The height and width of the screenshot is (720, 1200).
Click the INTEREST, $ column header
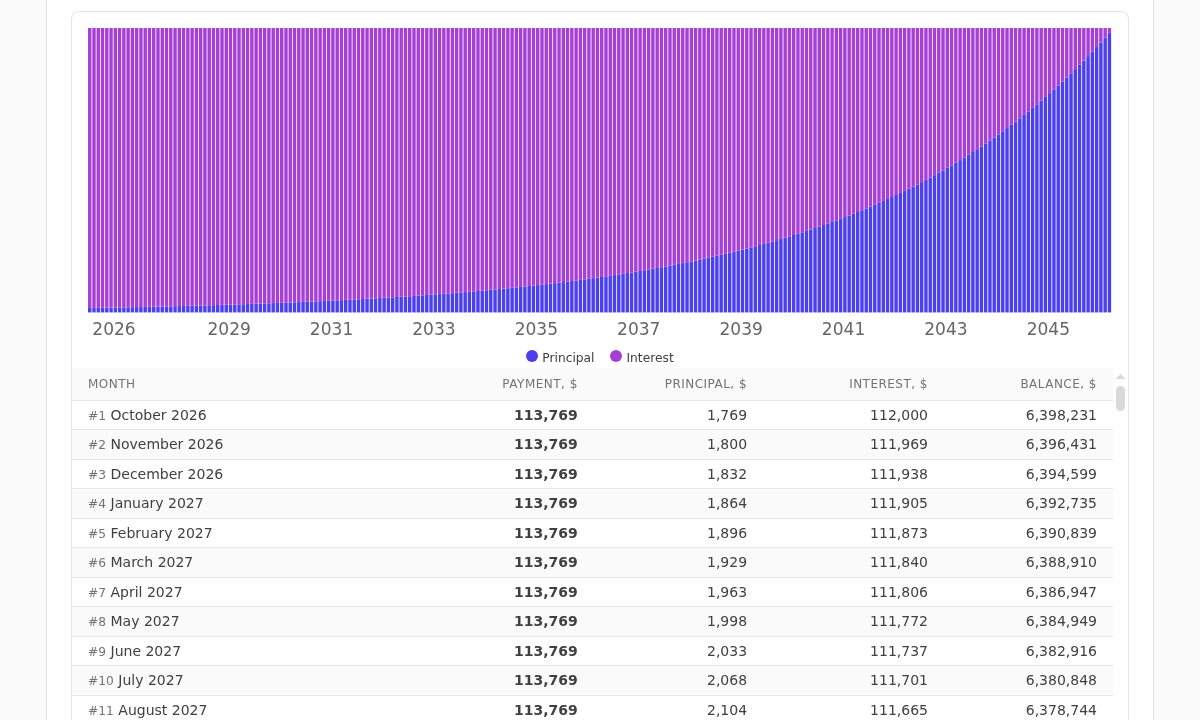coord(888,384)
